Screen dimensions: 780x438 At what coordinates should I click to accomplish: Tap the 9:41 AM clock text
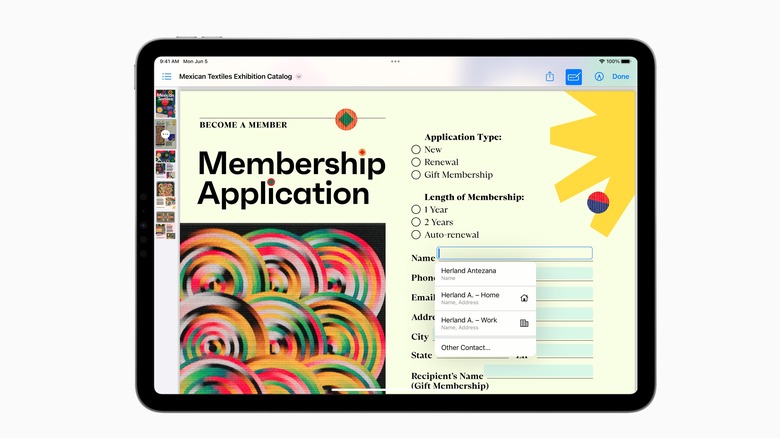[169, 61]
